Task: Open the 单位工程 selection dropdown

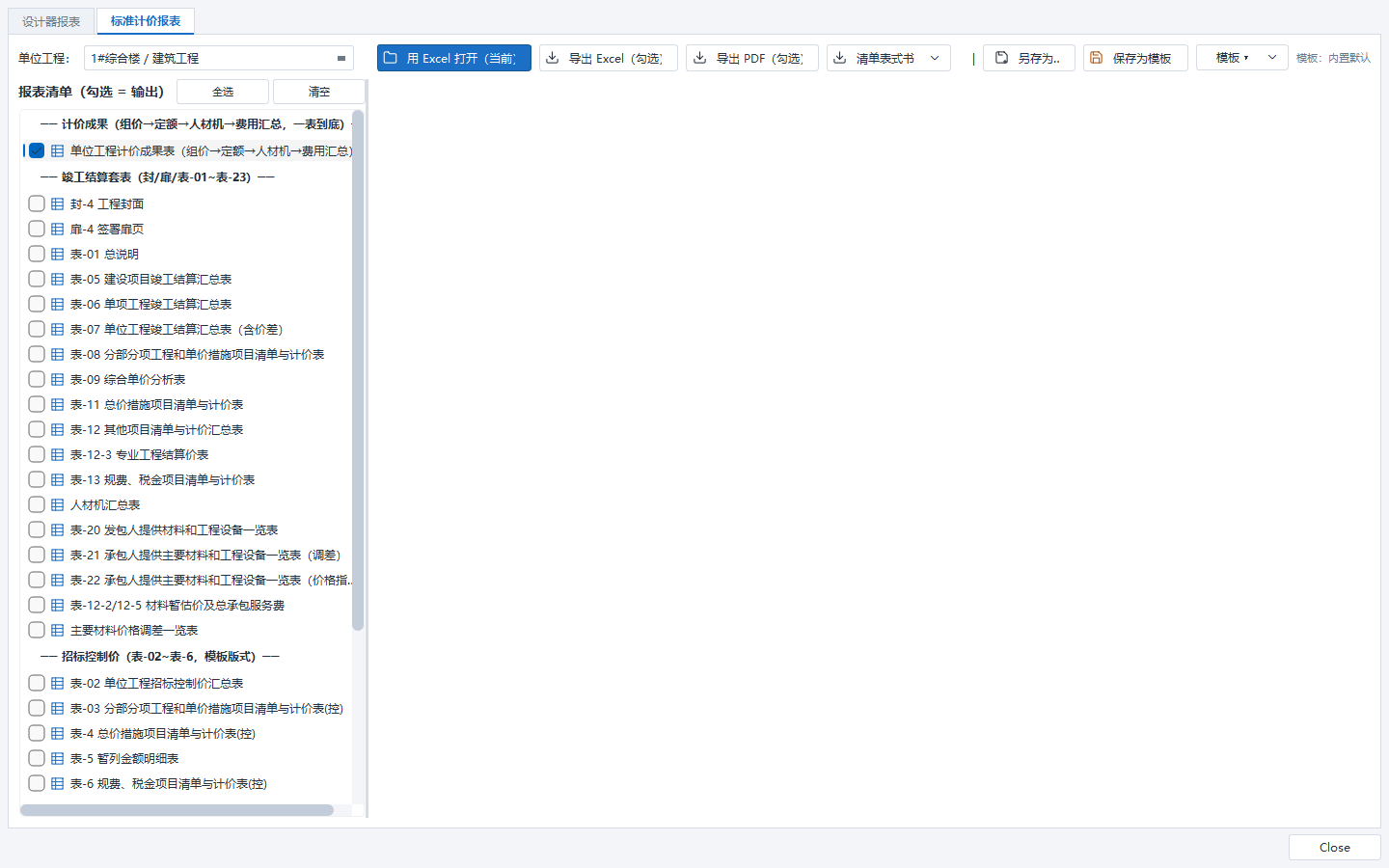Action: (219, 58)
